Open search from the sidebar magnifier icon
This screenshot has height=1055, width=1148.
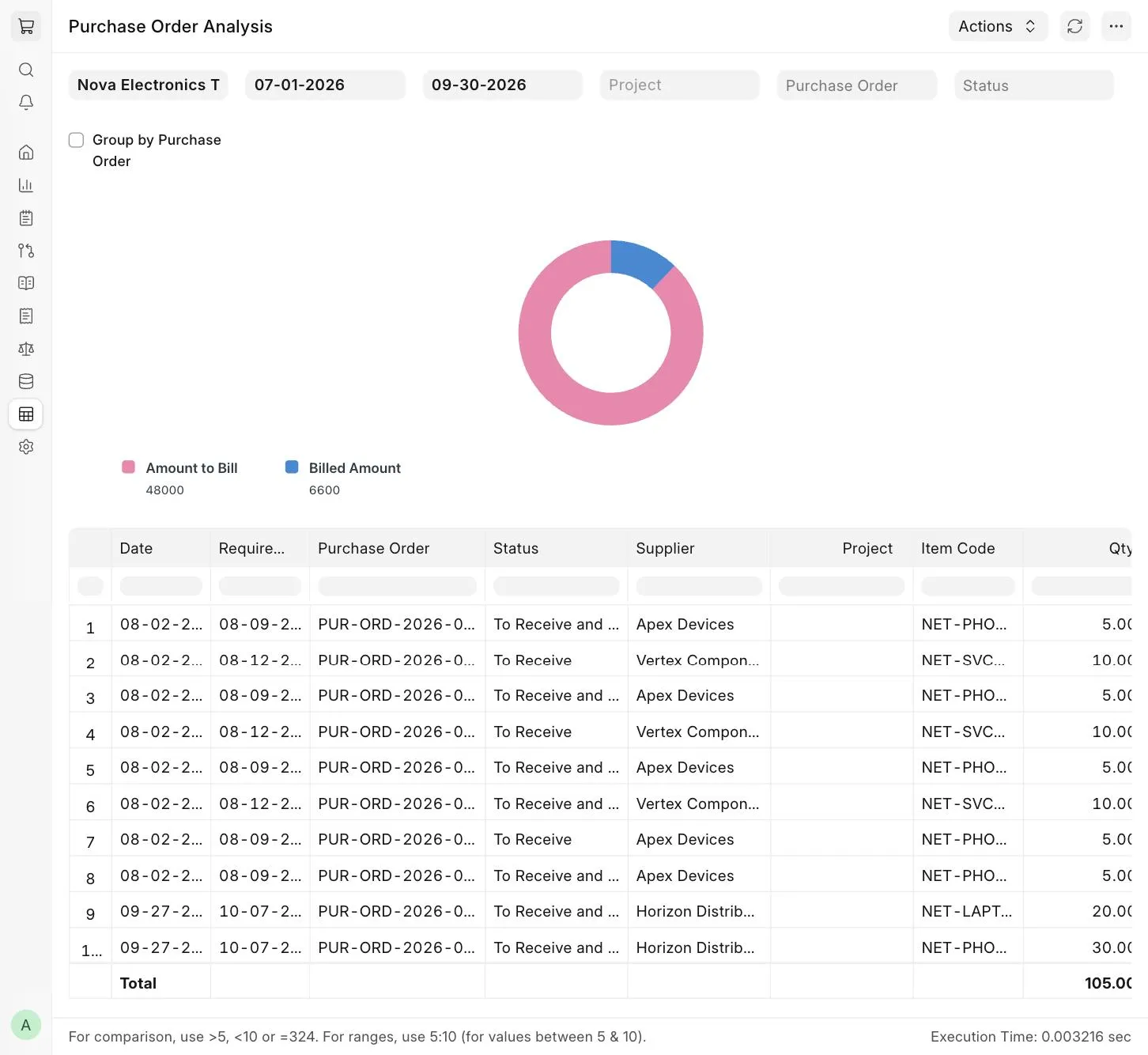26,70
